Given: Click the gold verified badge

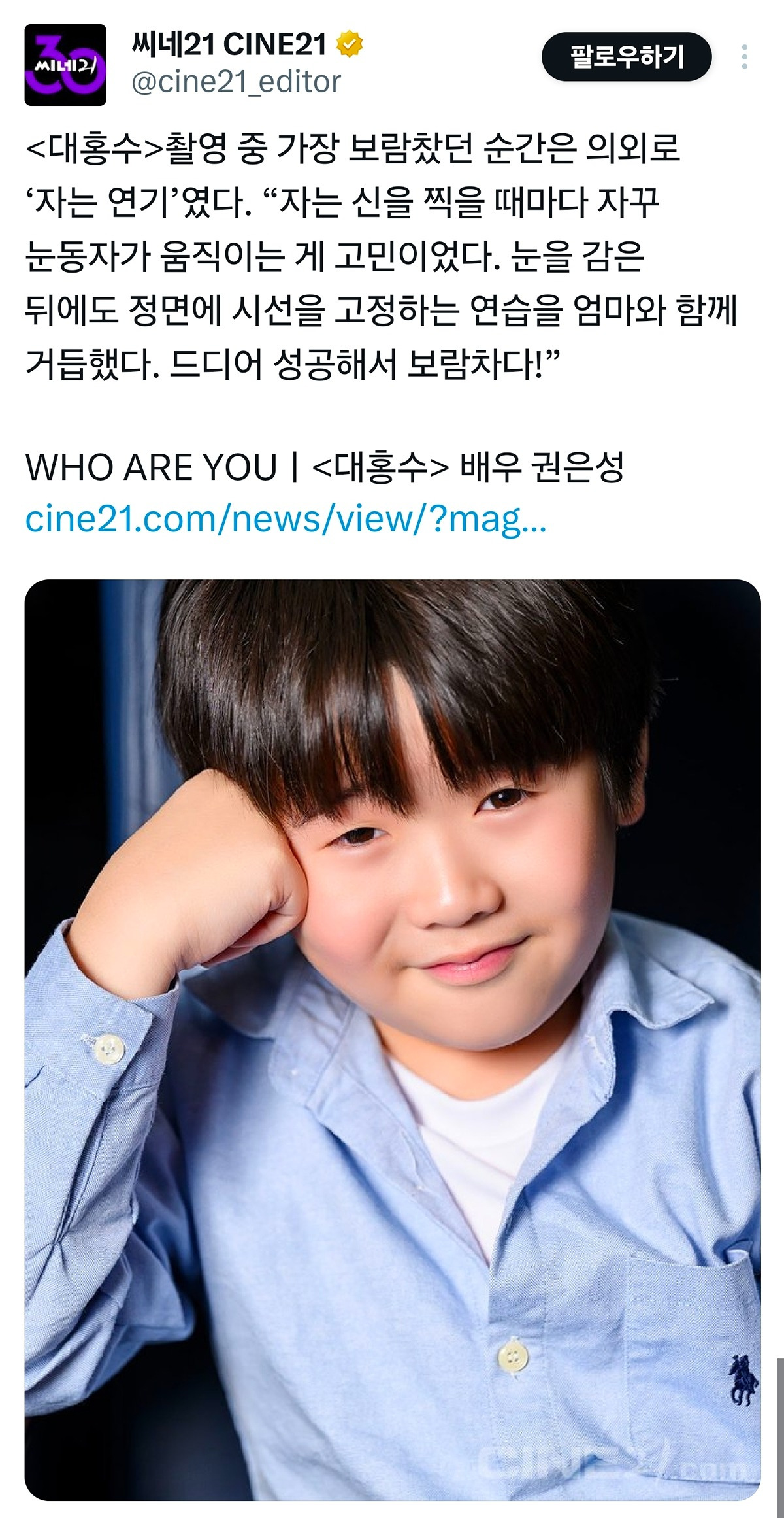Looking at the screenshot, I should click(350, 44).
